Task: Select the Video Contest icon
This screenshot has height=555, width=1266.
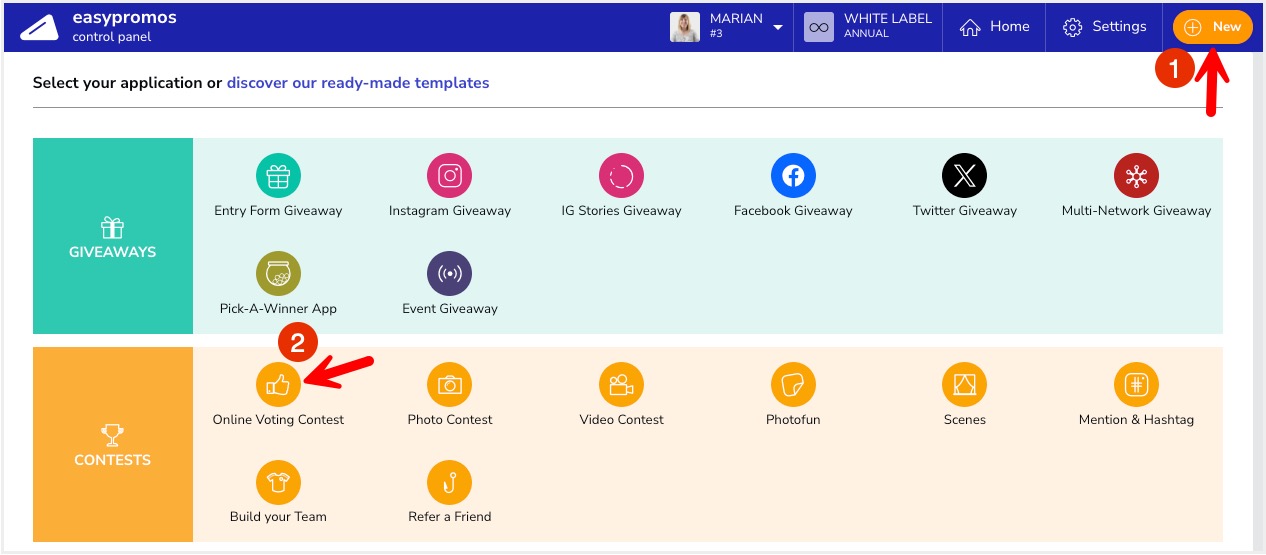Action: click(x=621, y=385)
